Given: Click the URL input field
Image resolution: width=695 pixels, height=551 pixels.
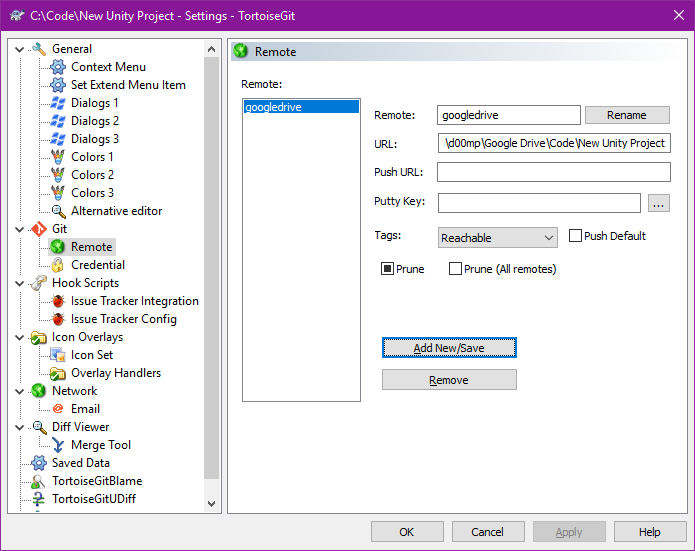Looking at the screenshot, I should pos(554,143).
